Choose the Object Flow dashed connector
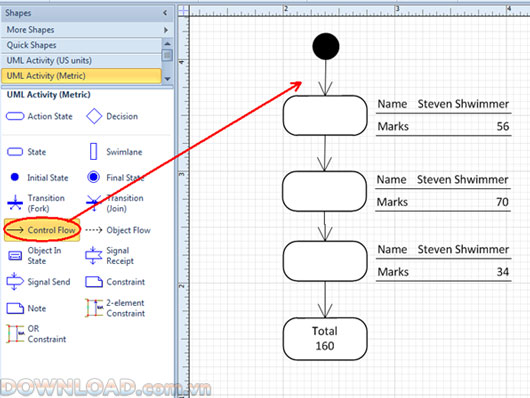This screenshot has width=530, height=398. pos(118,230)
